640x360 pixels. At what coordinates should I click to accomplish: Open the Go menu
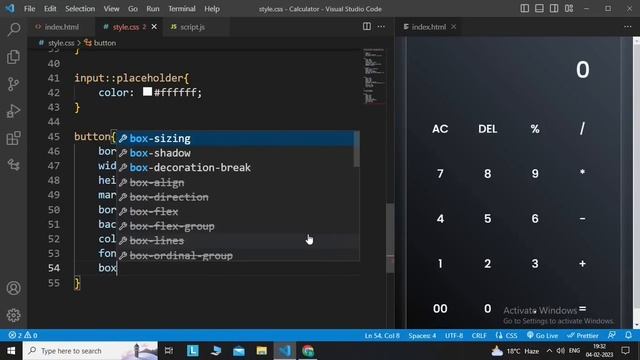133,9
